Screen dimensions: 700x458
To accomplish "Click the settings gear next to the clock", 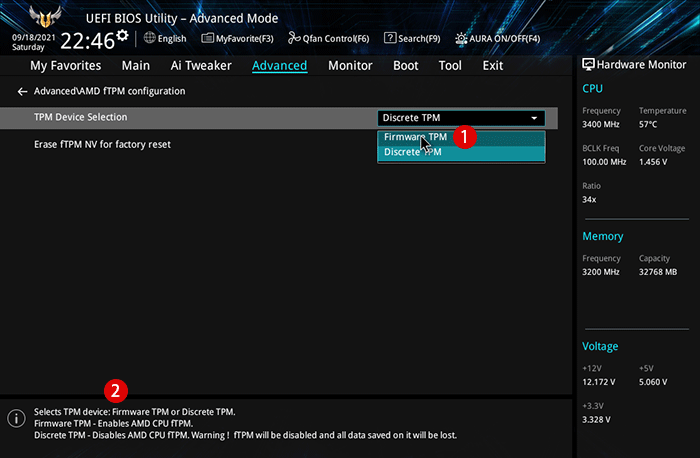I will (122, 35).
